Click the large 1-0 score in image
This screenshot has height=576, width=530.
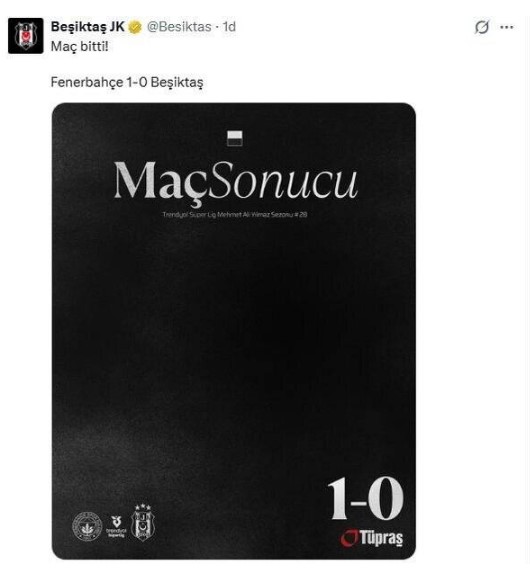[365, 498]
